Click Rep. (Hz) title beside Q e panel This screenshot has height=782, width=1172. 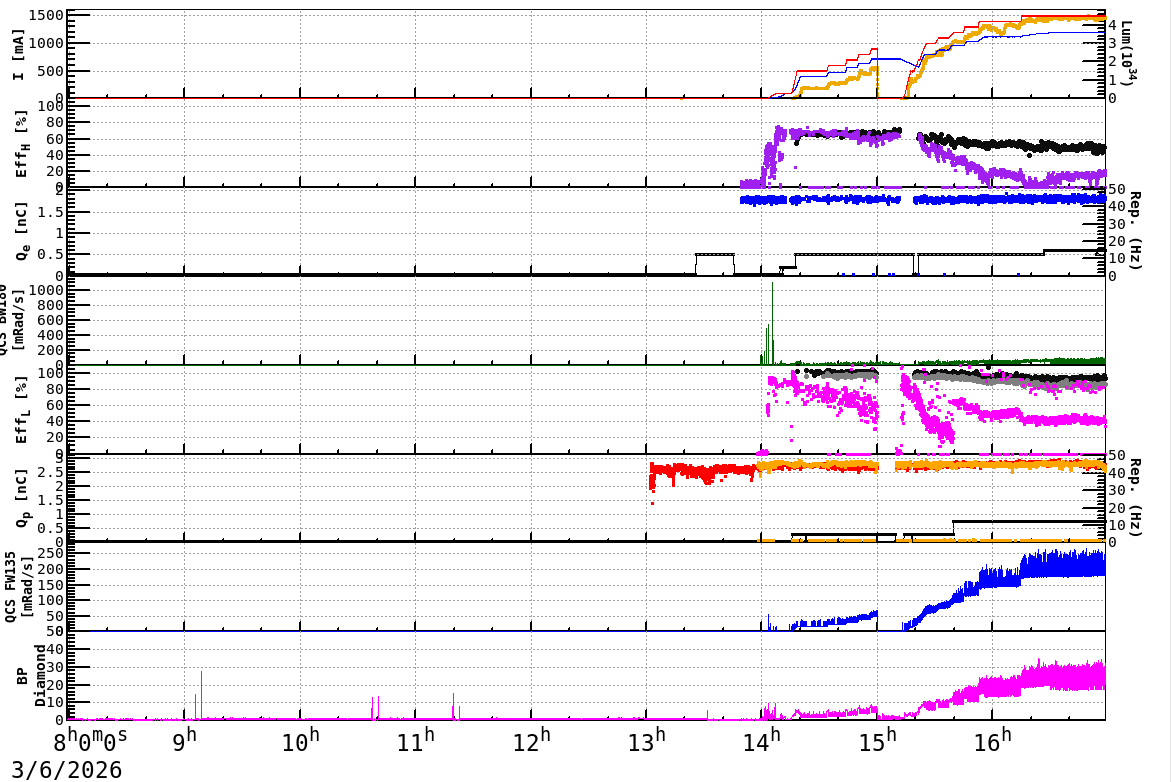tap(1135, 231)
